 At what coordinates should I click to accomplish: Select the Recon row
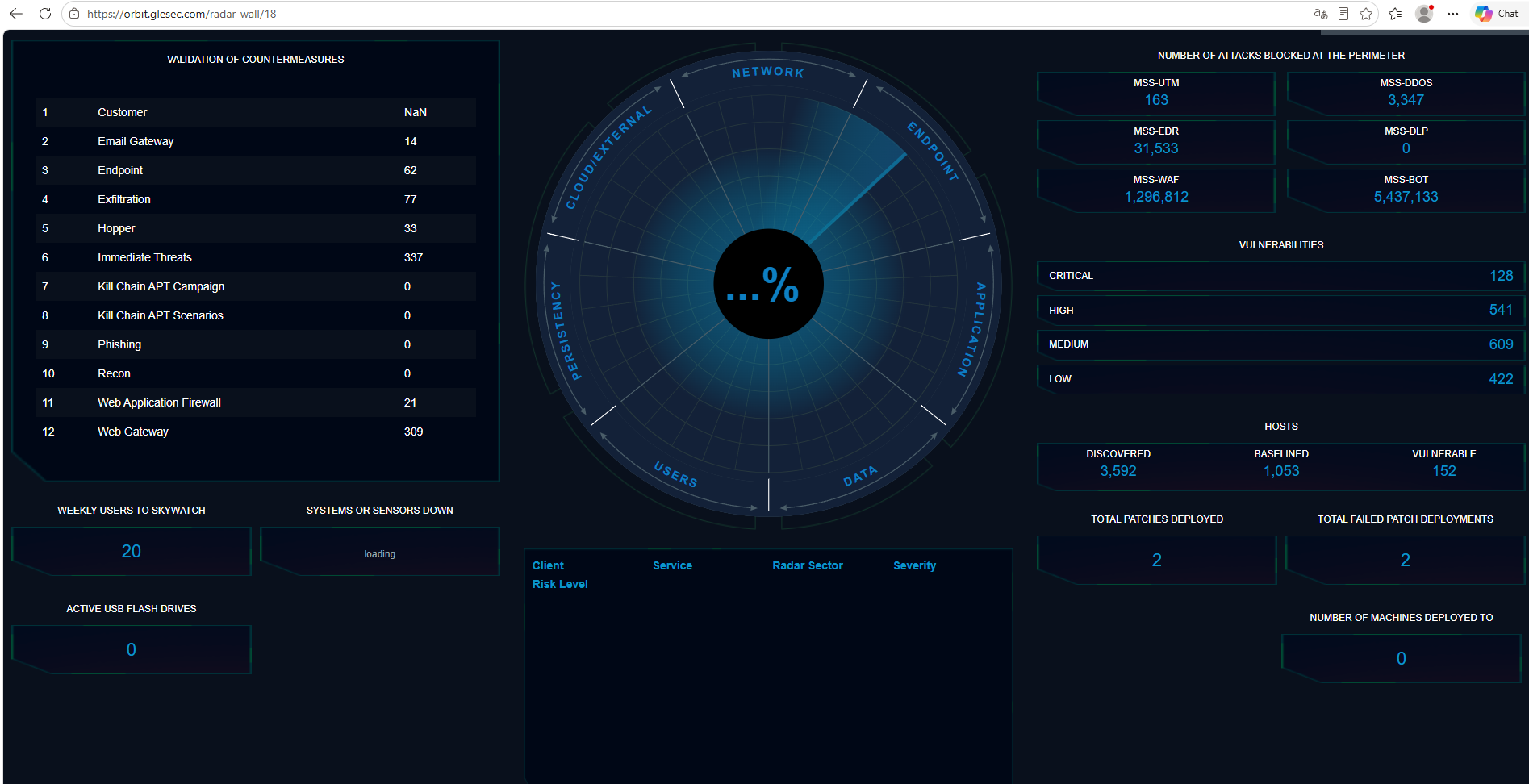(x=256, y=373)
